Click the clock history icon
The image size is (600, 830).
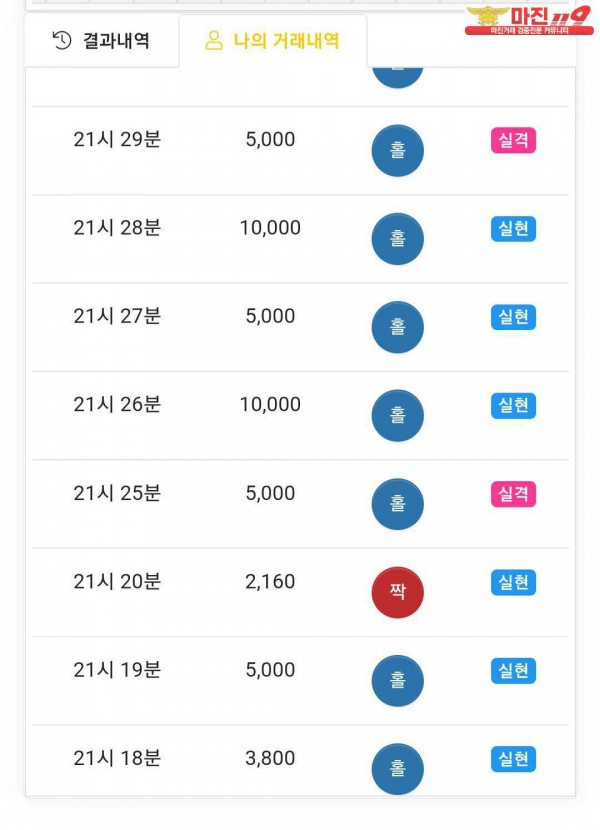(62, 41)
